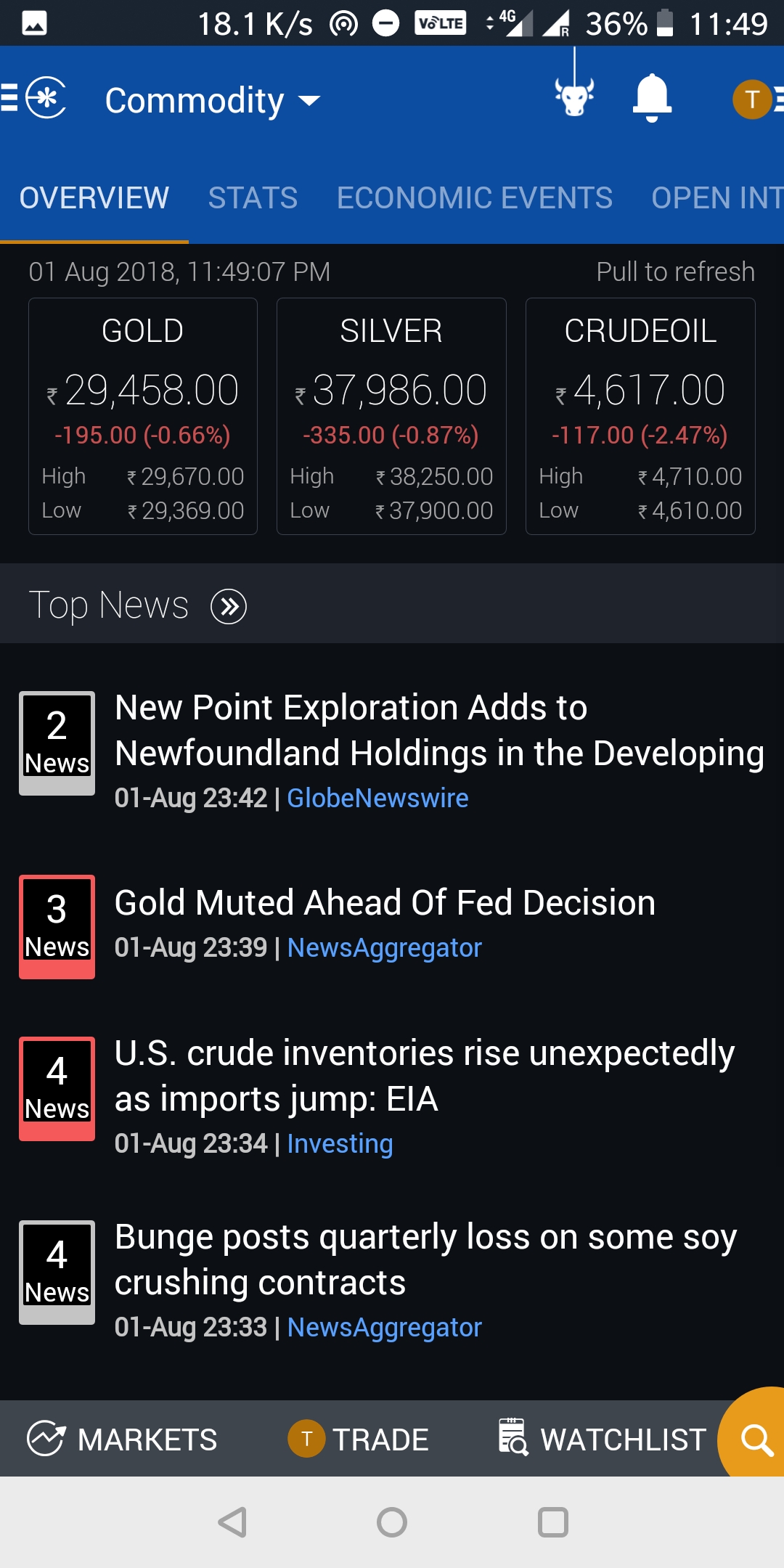Viewport: 784px width, 1568px height.
Task: Open notifications bell
Action: (652, 98)
